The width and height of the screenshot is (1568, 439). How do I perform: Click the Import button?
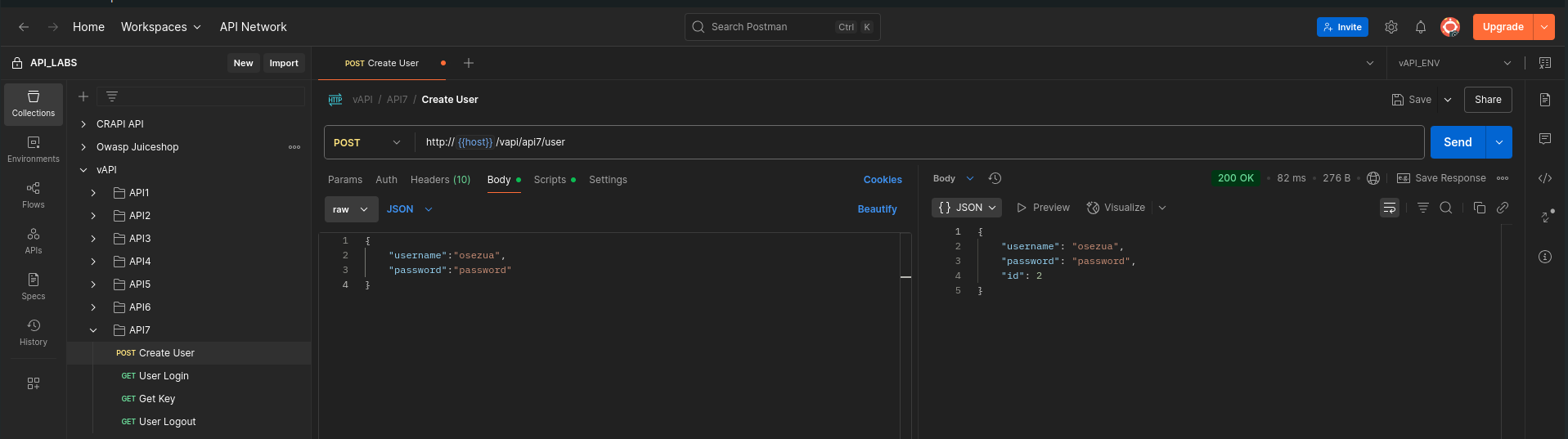coord(284,63)
